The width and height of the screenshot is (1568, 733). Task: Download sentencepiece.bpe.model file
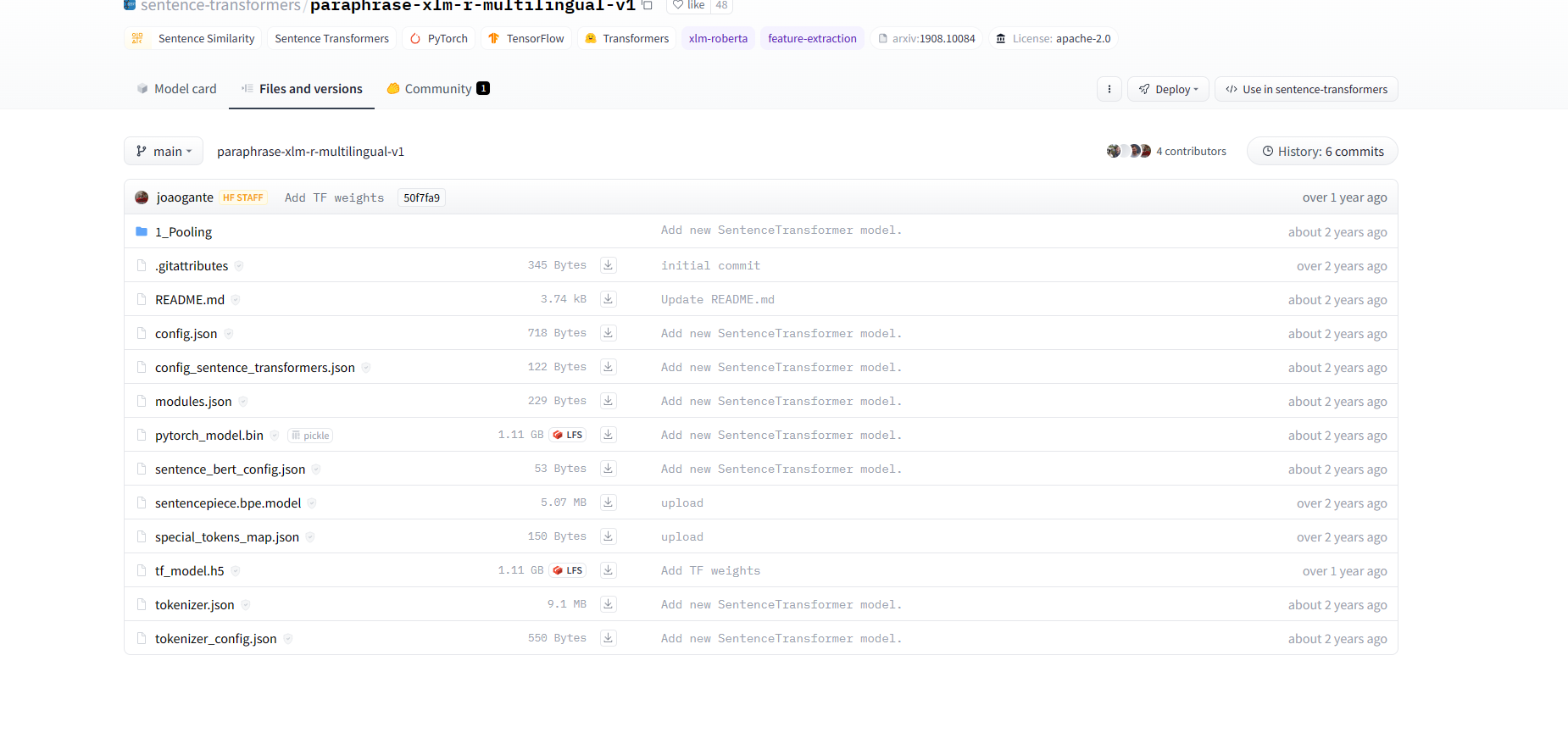tap(608, 503)
